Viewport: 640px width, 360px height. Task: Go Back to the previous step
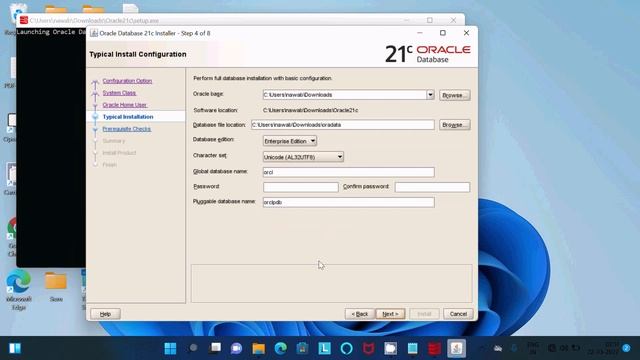[360, 314]
